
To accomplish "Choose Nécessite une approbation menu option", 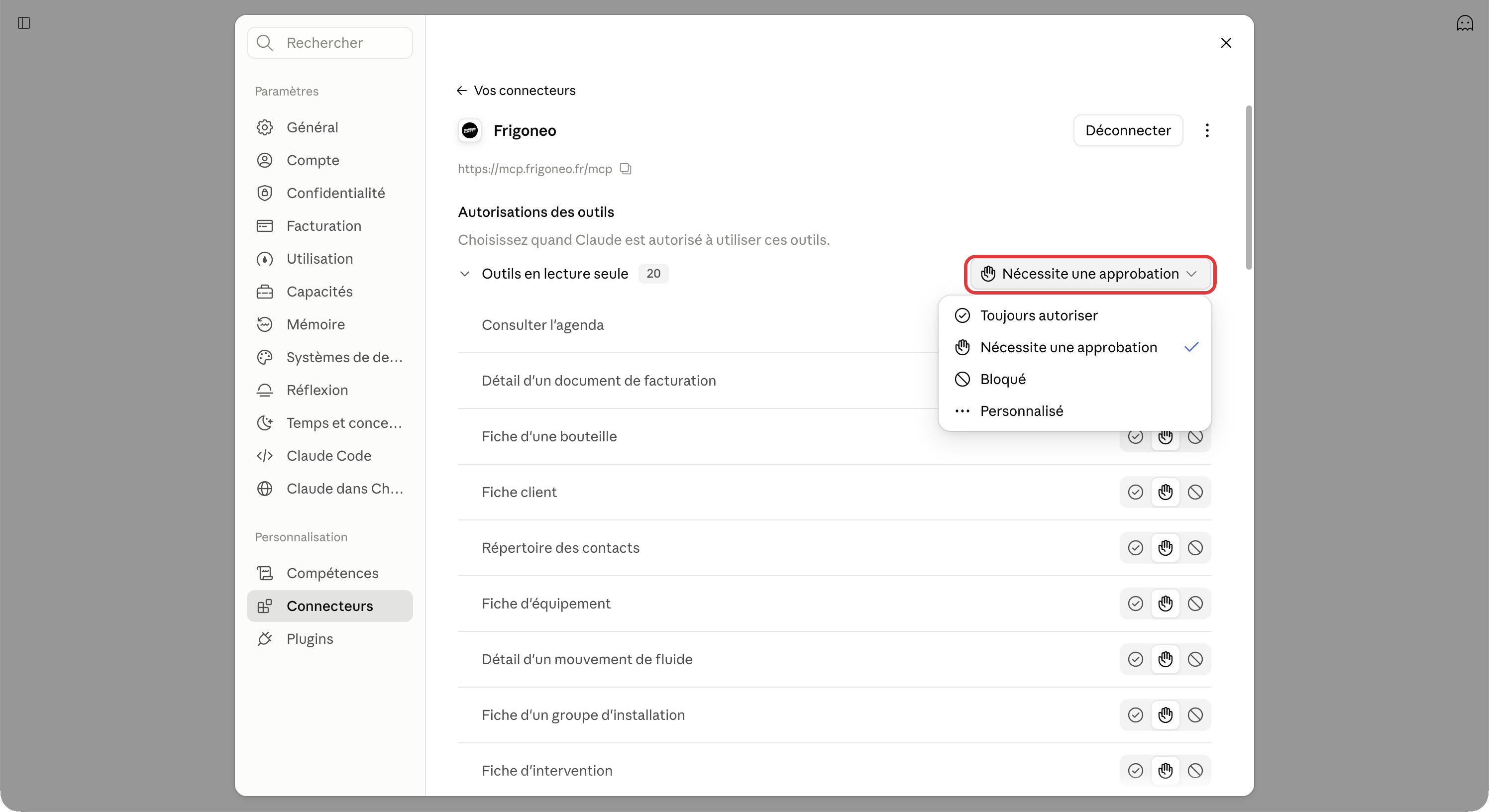I will tap(1074, 347).
